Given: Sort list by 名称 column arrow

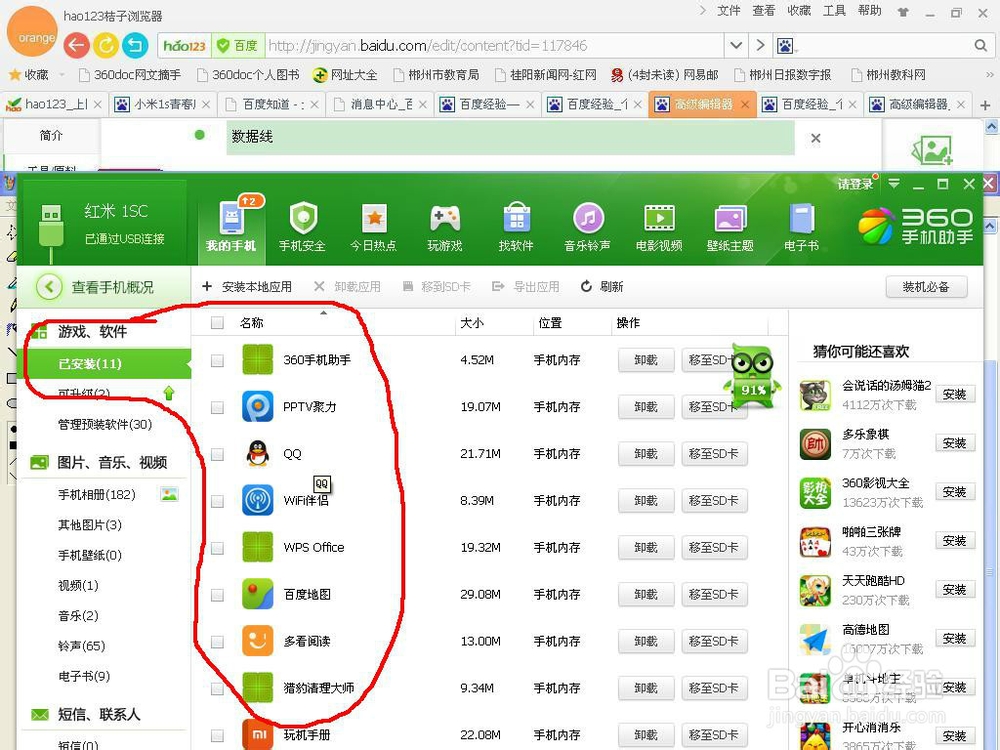Looking at the screenshot, I should pyautogui.click(x=323, y=313).
